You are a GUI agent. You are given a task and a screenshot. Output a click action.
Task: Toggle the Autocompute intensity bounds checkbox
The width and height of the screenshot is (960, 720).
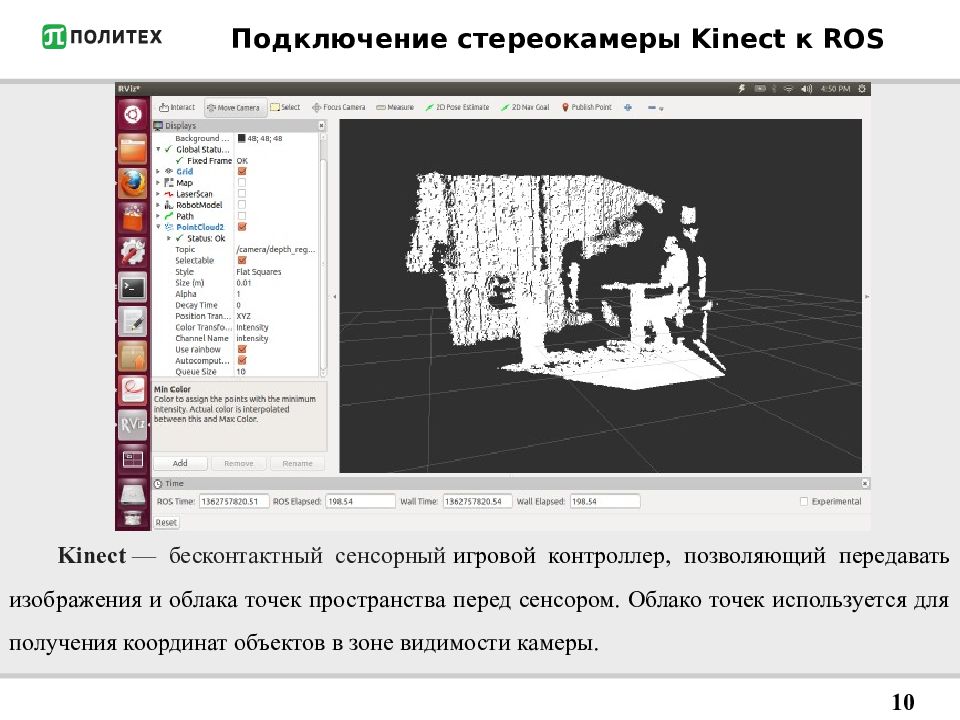point(242,361)
